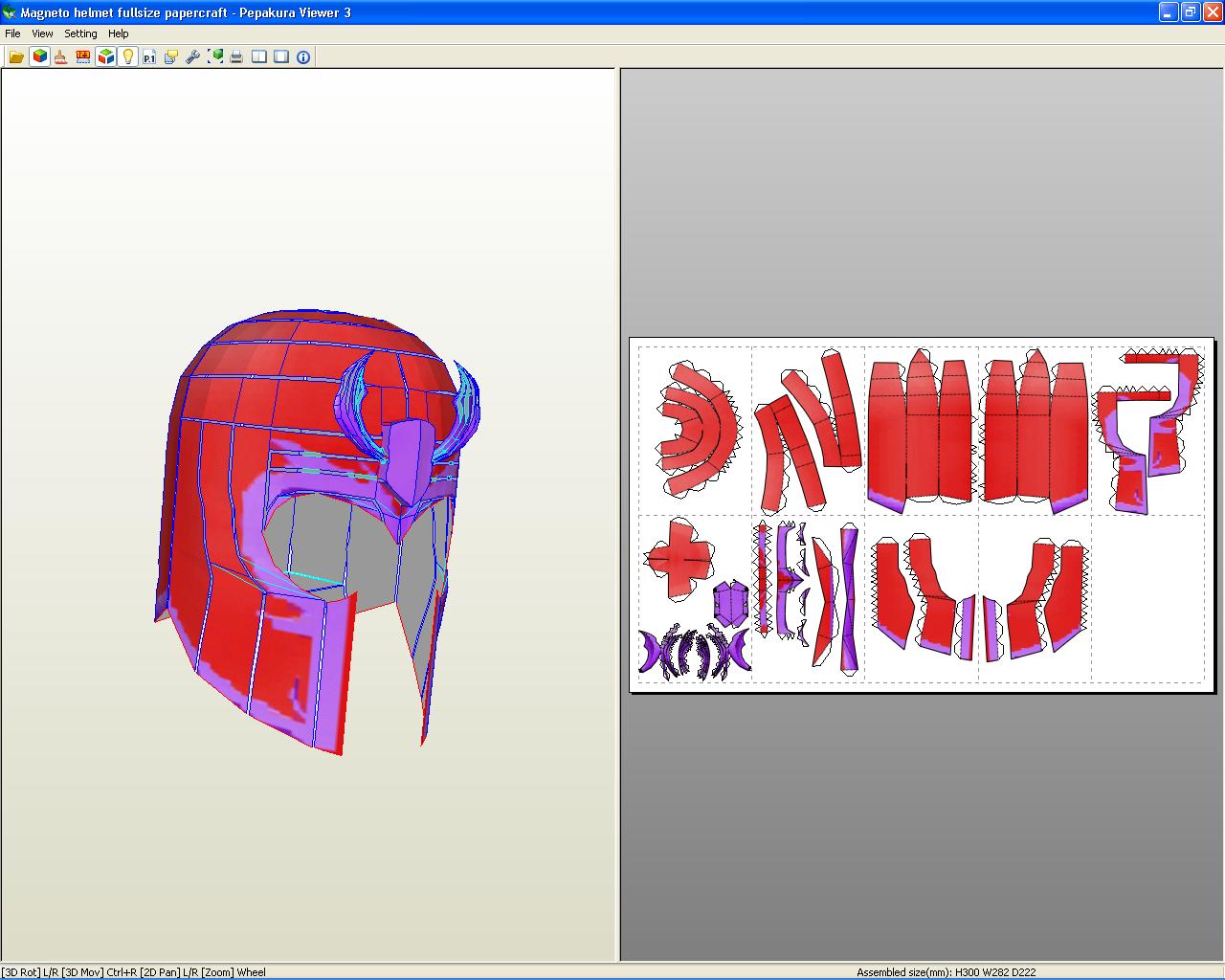Show the page number overlay
The height and width of the screenshot is (980, 1225).
point(148,56)
